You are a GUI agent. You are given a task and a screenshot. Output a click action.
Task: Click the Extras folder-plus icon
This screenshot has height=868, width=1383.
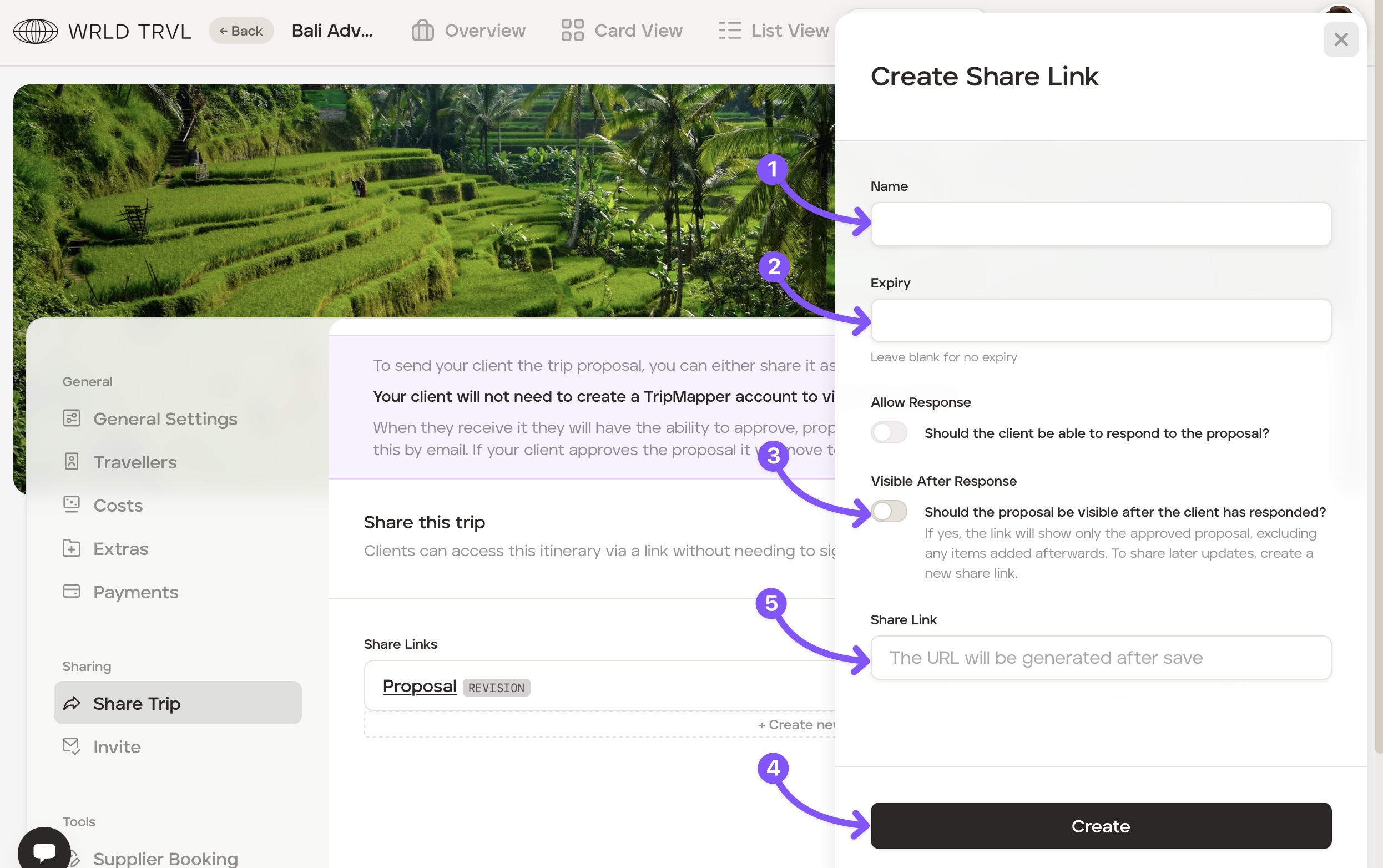71,548
